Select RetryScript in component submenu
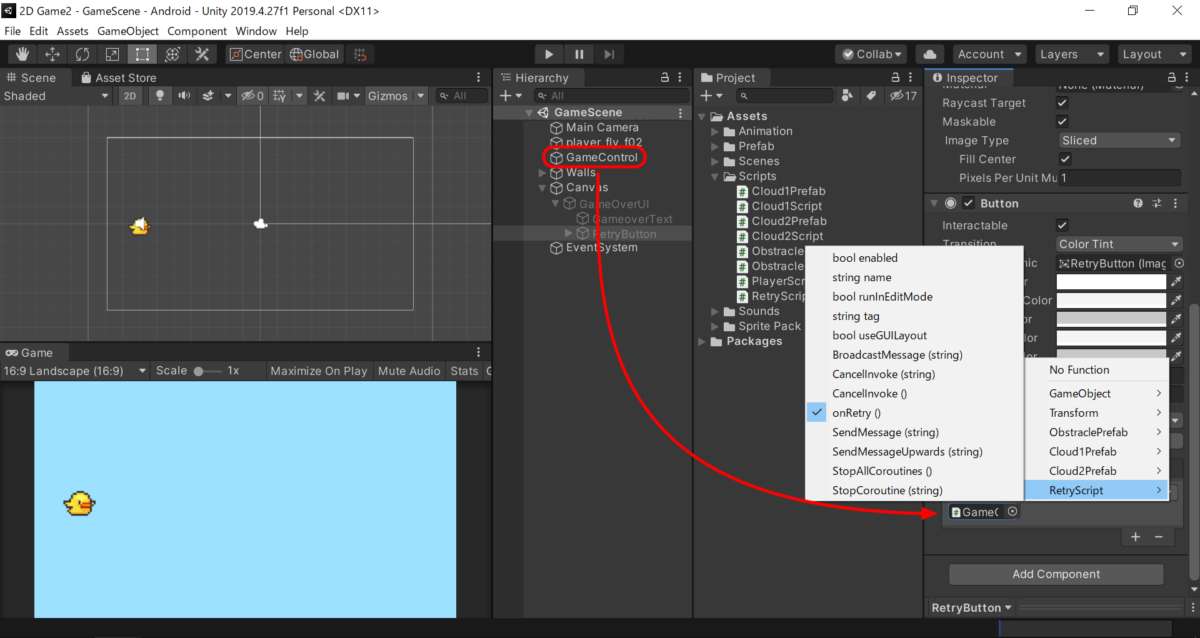The image size is (1200, 638). click(1096, 490)
